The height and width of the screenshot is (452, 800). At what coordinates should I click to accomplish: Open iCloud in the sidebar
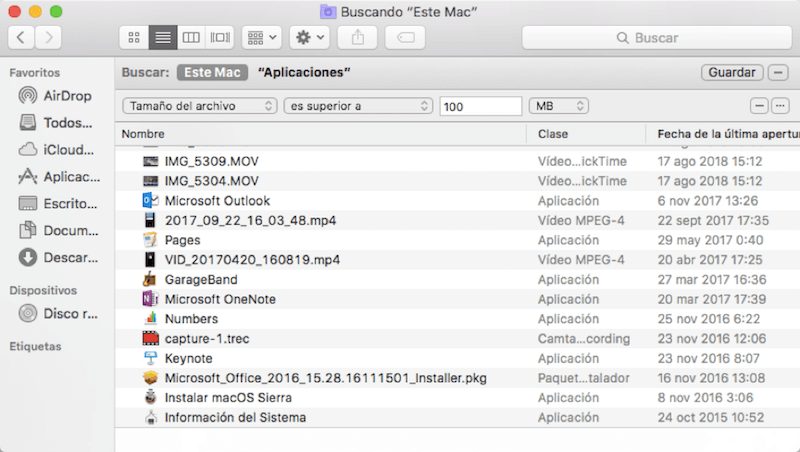(x=56, y=149)
